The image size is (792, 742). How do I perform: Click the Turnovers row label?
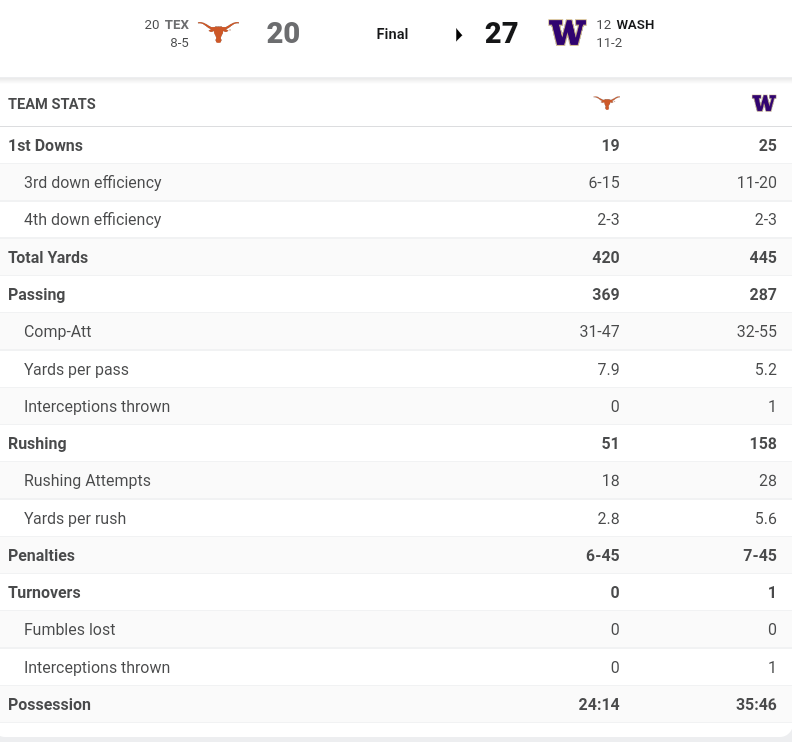(x=44, y=592)
